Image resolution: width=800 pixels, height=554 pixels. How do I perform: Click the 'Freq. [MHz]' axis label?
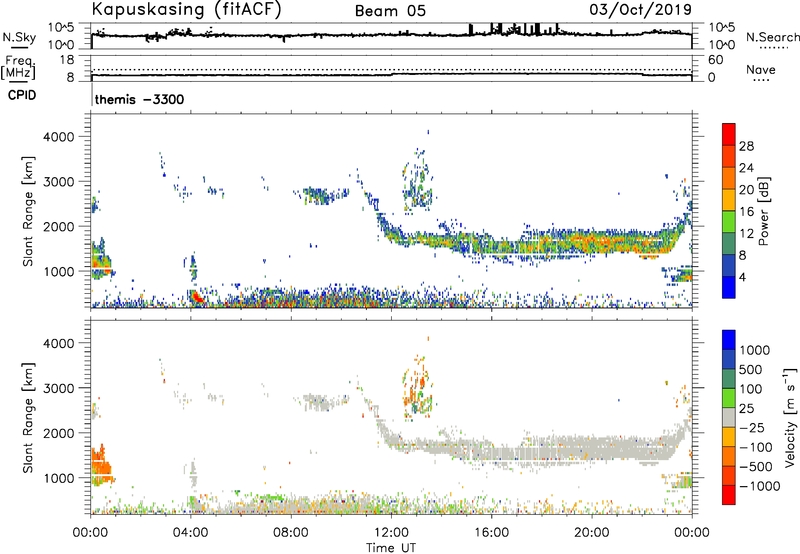tap(18, 67)
